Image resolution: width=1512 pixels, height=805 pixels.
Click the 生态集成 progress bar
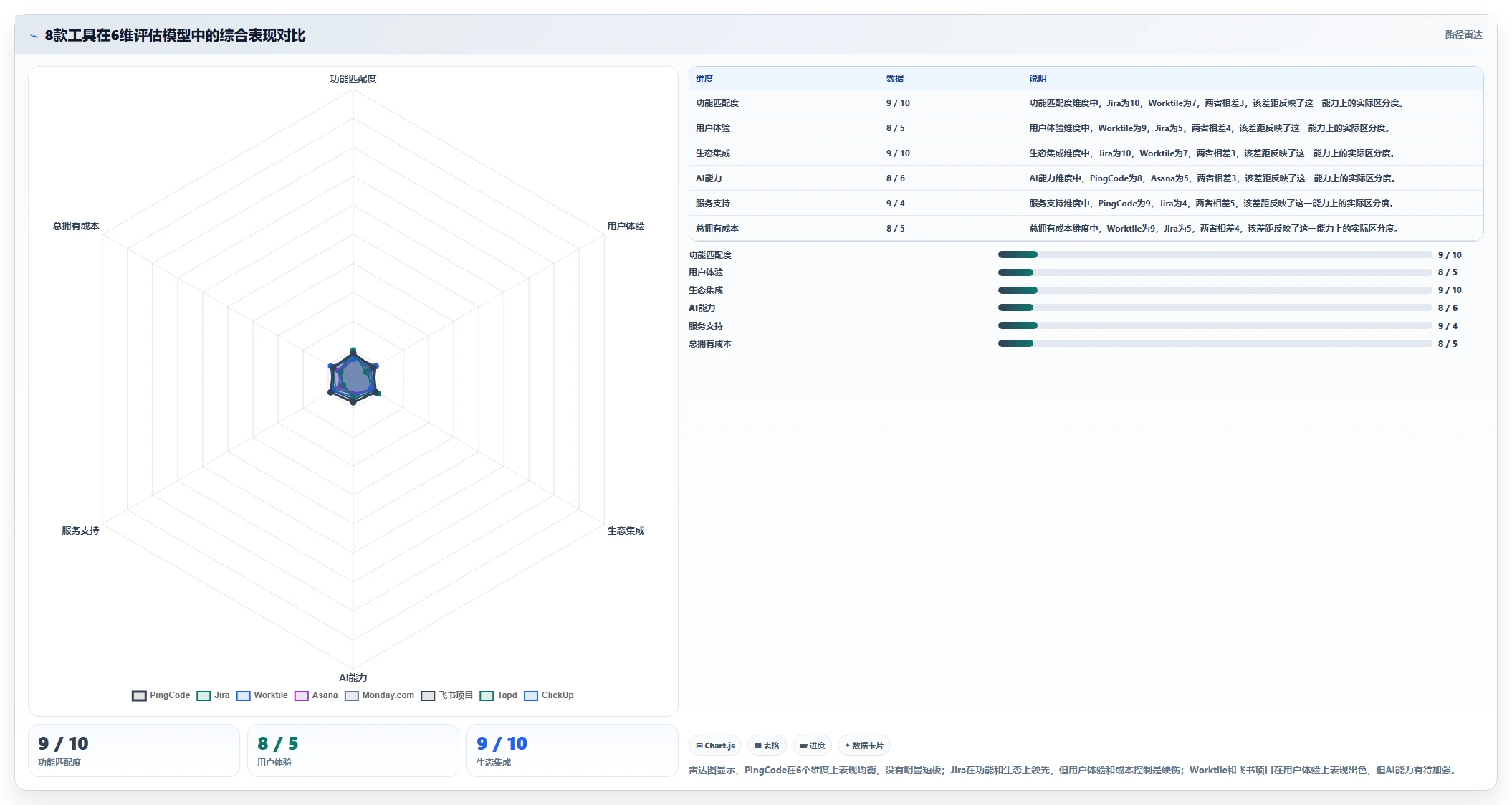(1215, 290)
